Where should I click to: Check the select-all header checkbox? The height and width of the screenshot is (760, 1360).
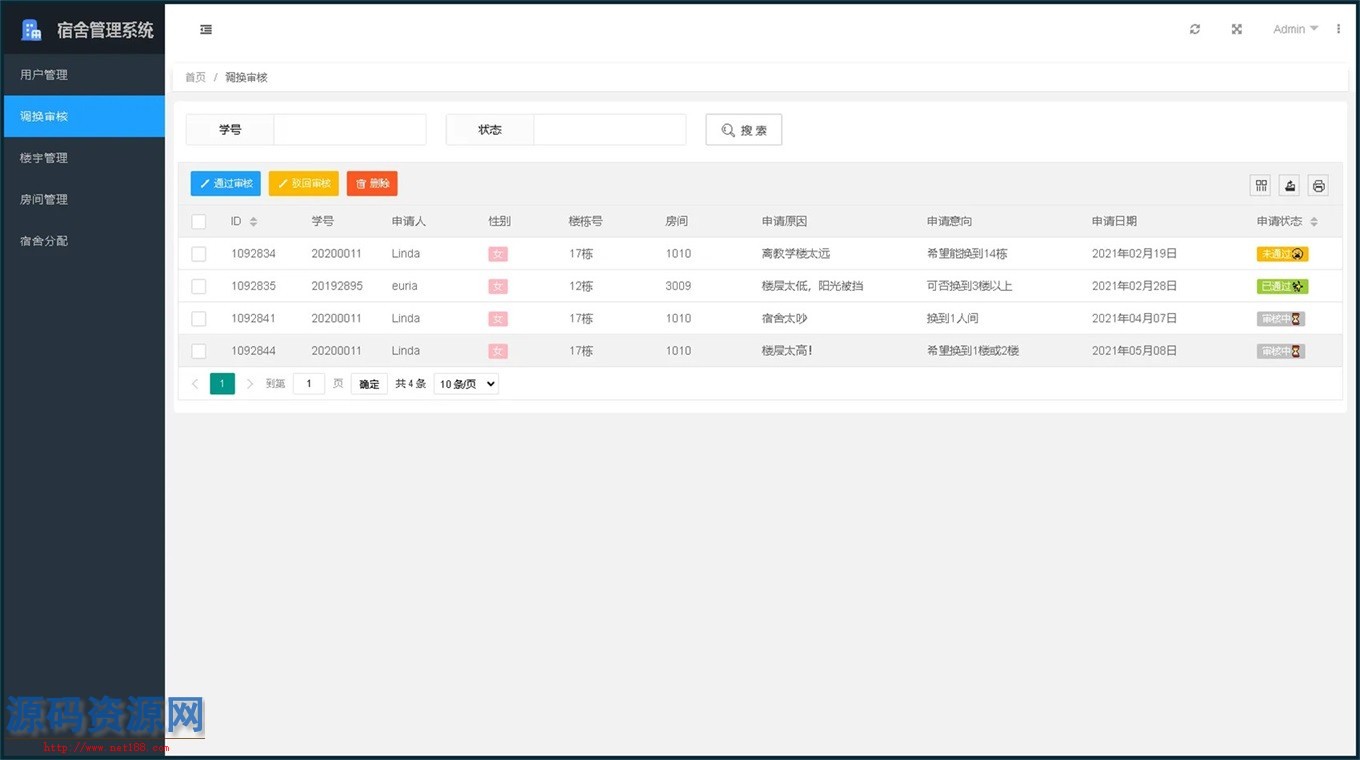tap(199, 222)
